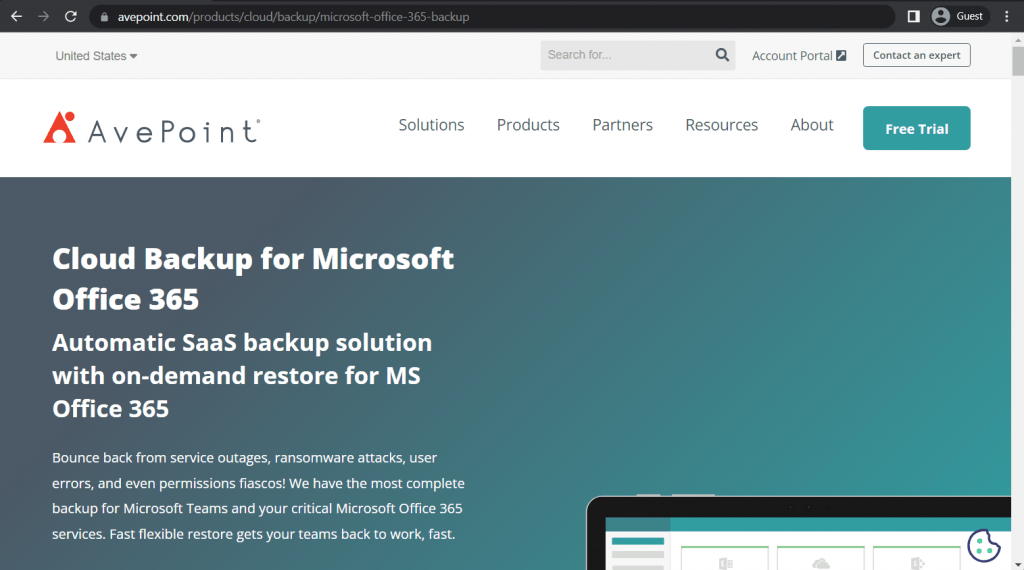Expand the United States region dropdown
This screenshot has height=570, width=1024.
point(96,56)
